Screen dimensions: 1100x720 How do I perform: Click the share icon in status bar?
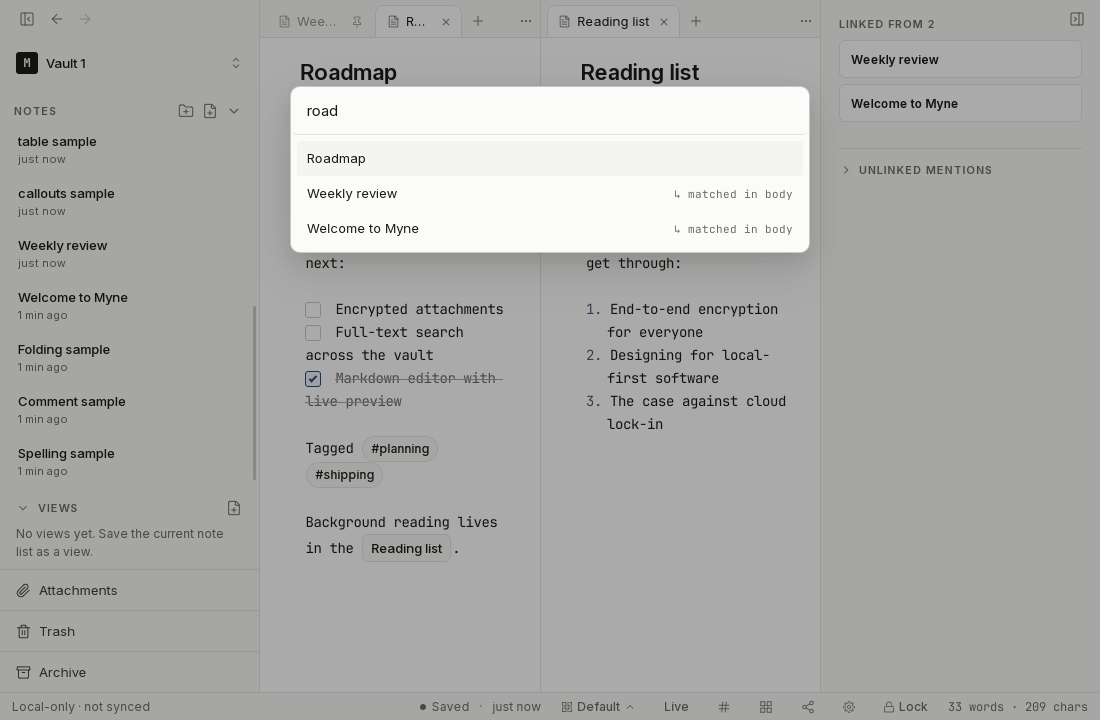807,707
